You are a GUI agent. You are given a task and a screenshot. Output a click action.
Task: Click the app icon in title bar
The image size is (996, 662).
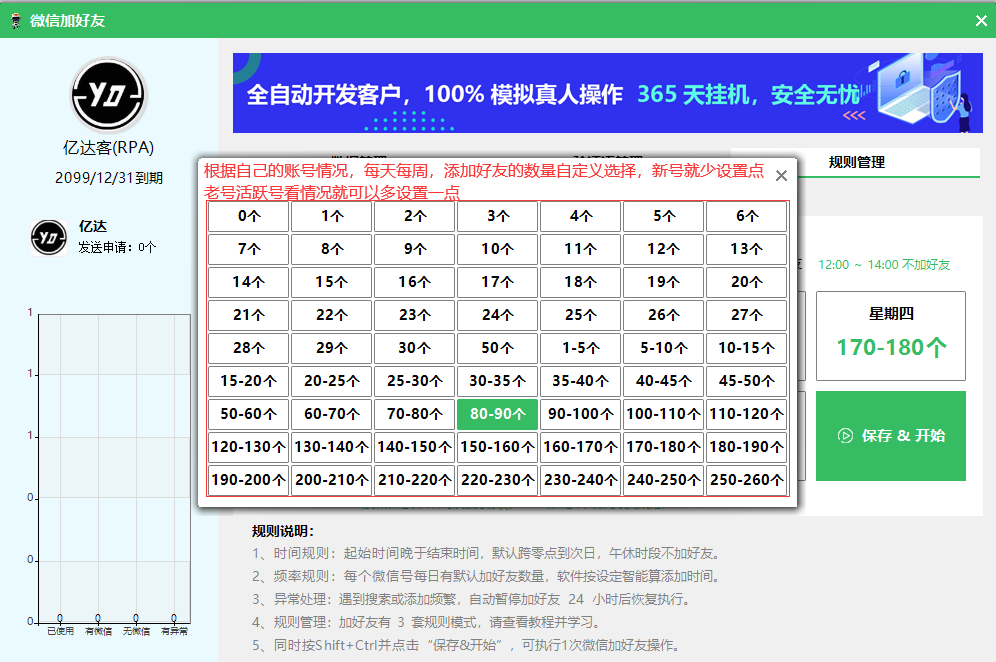16,20
